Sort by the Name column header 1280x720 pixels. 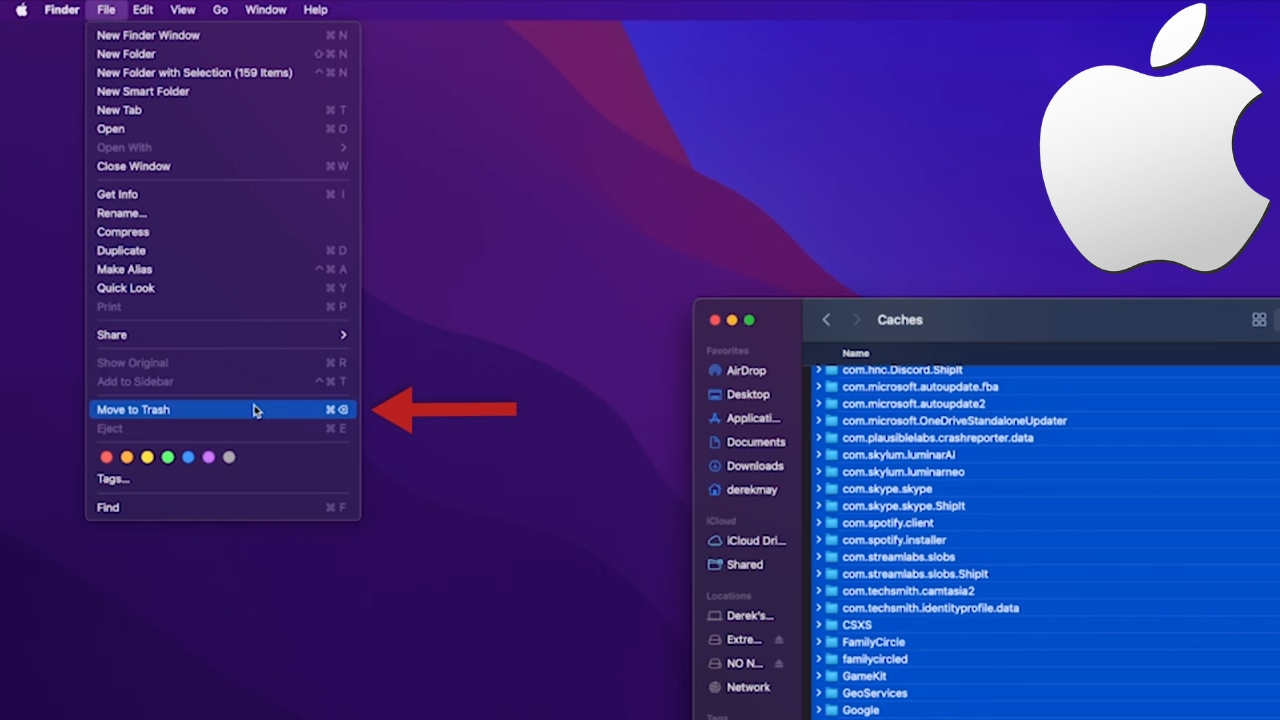click(x=856, y=353)
